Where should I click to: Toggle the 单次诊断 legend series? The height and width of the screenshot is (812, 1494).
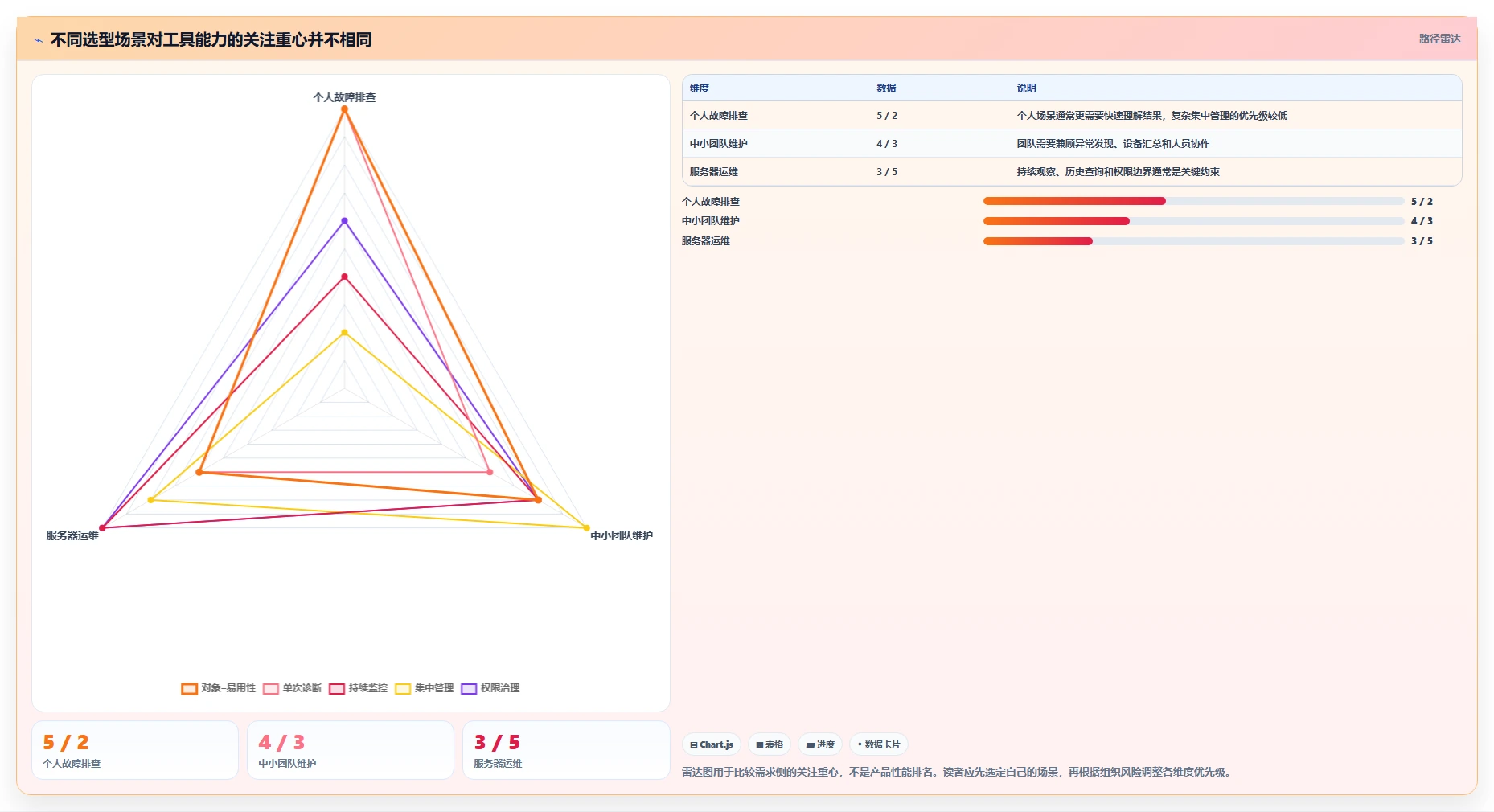pos(293,688)
